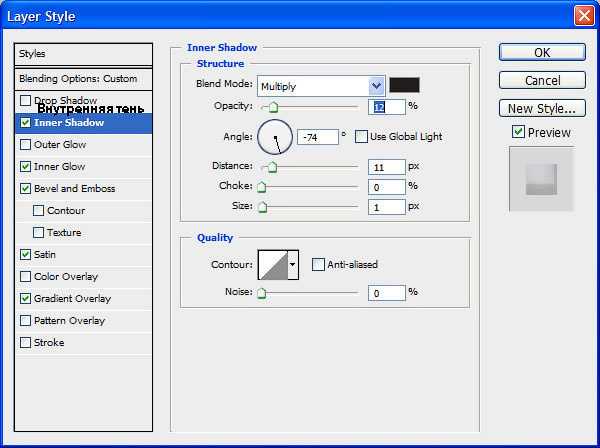Click the Angle value field
Viewport: 600px width, 448px height.
pyautogui.click(x=318, y=137)
